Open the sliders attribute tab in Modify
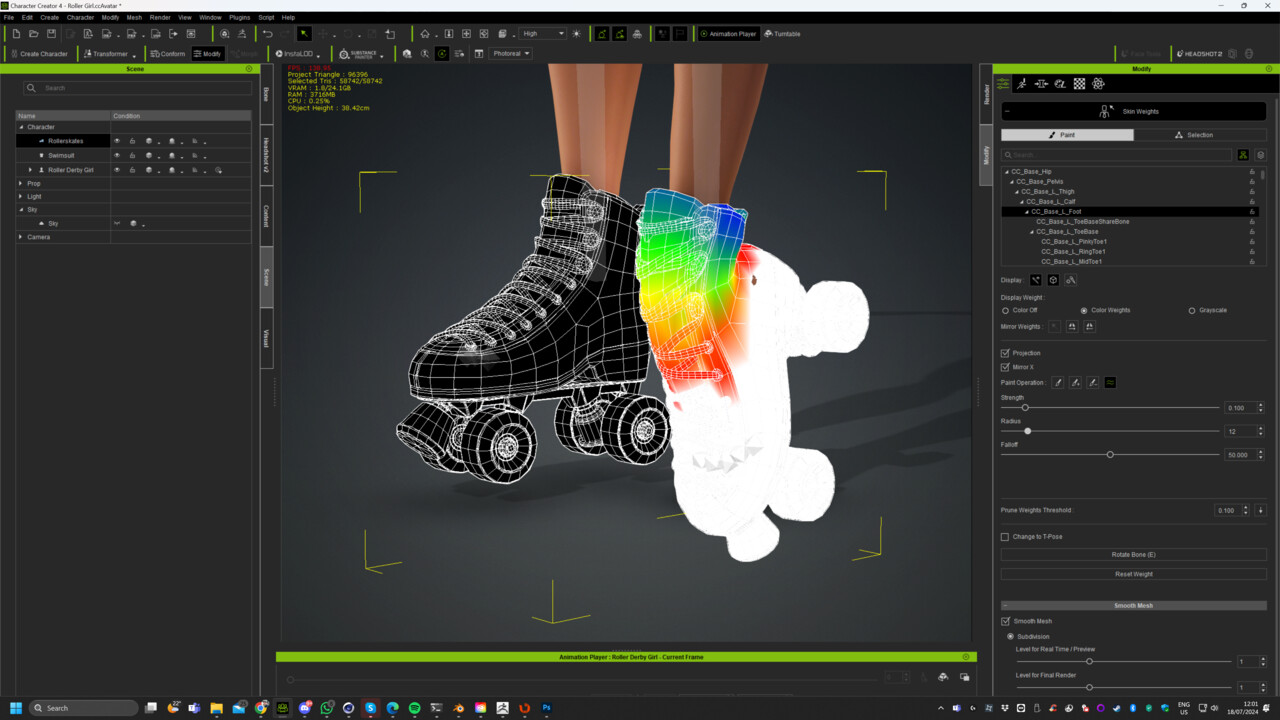 [1003, 84]
